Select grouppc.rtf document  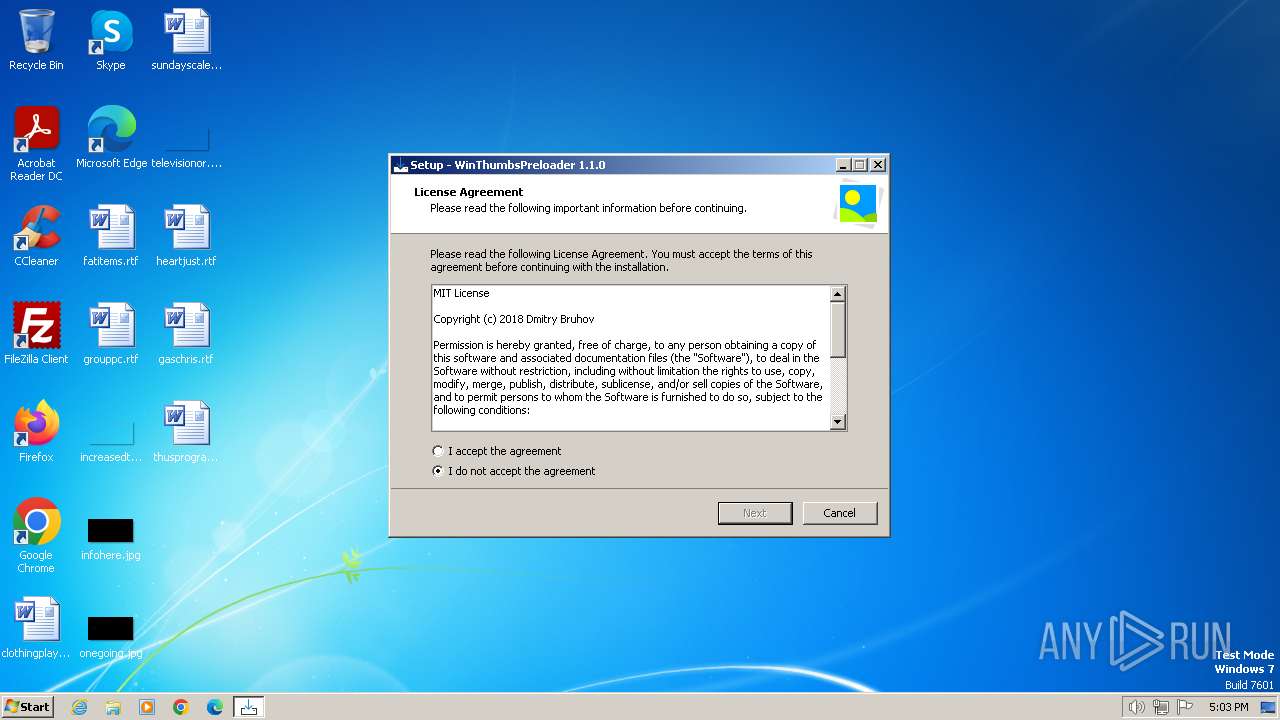(111, 334)
